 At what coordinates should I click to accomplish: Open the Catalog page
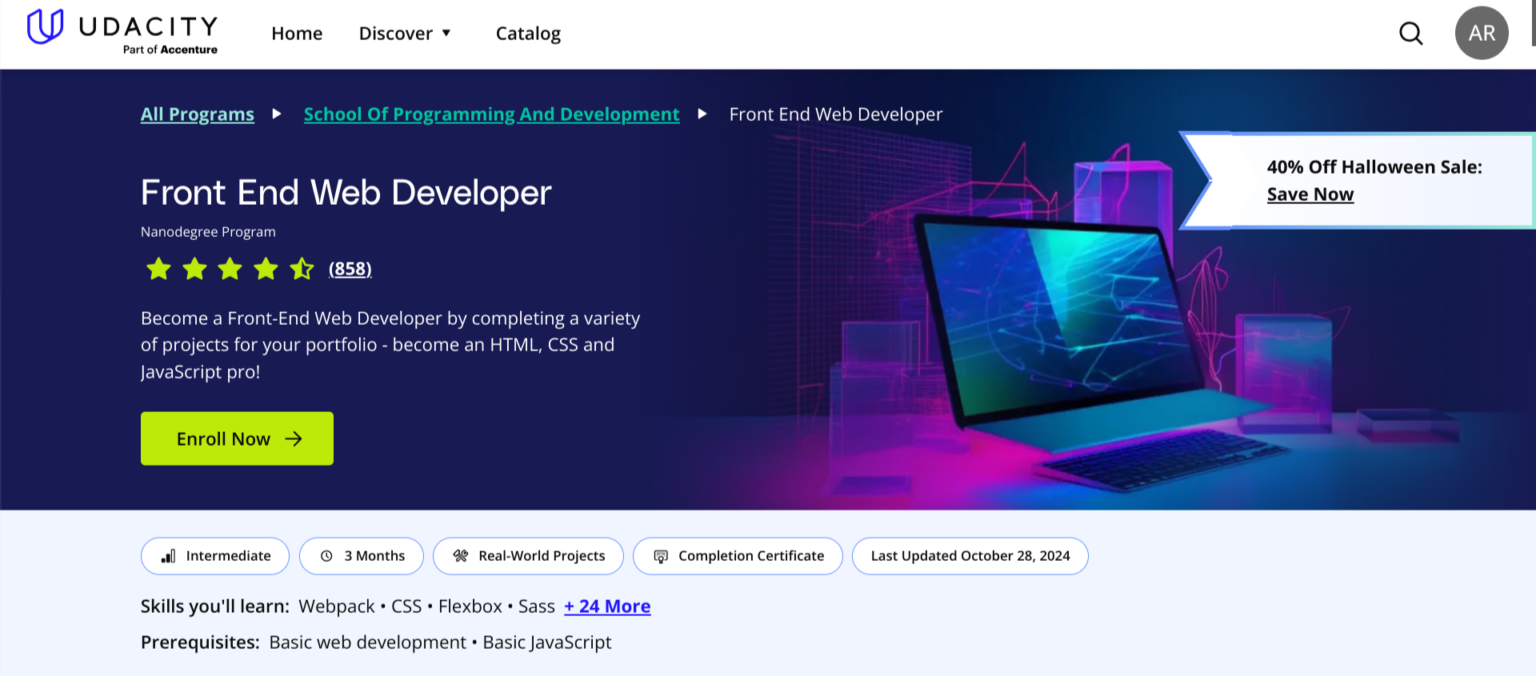[528, 32]
